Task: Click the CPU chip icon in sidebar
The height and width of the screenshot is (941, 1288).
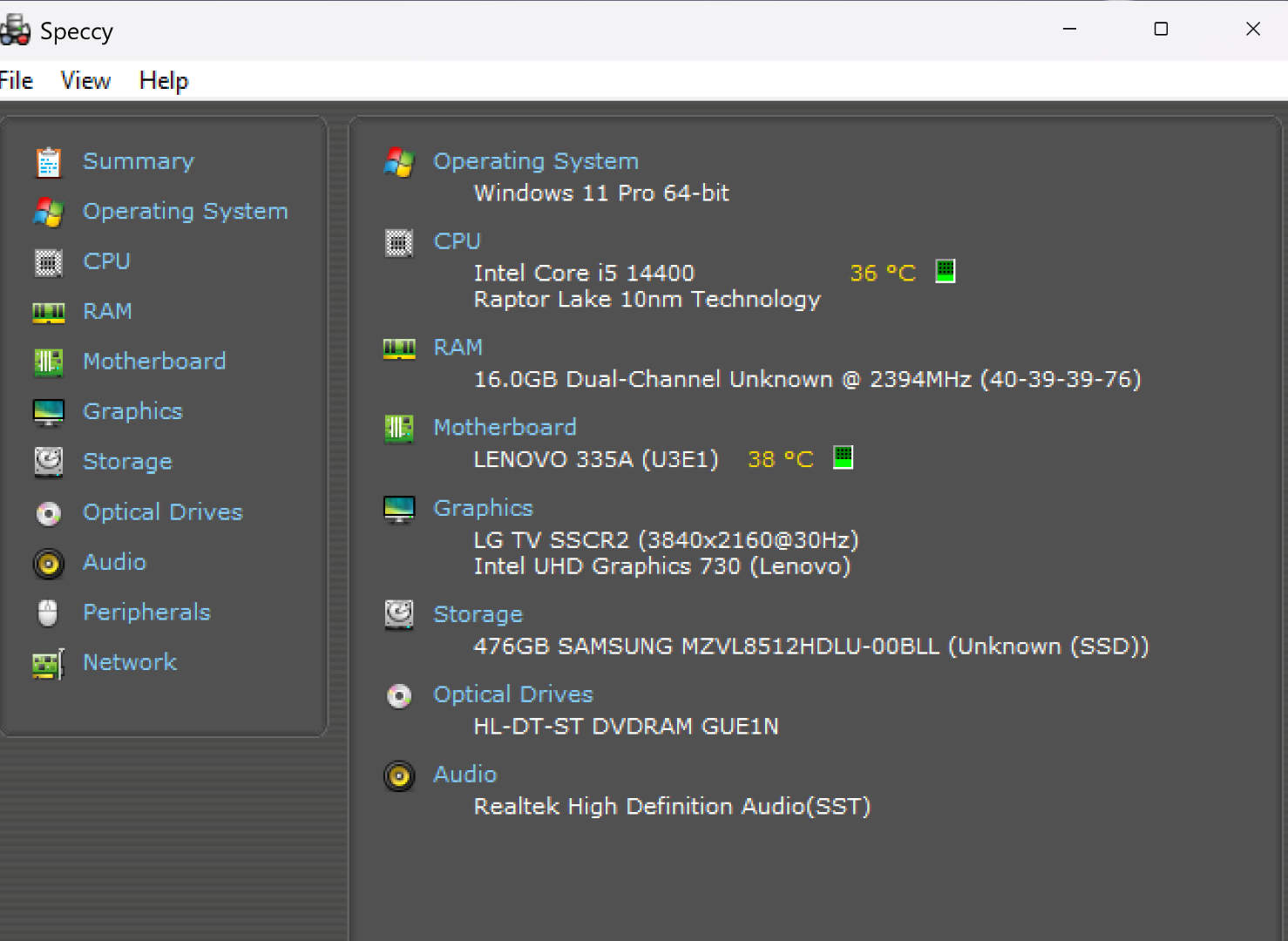Action: tap(48, 262)
